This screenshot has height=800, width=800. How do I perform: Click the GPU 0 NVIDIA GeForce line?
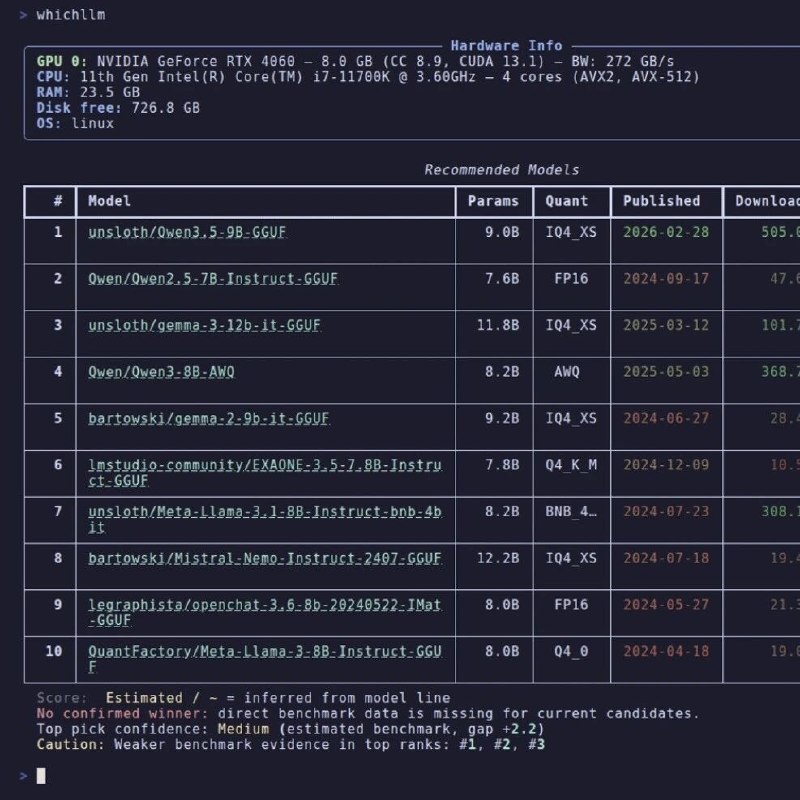pyautogui.click(x=355, y=62)
